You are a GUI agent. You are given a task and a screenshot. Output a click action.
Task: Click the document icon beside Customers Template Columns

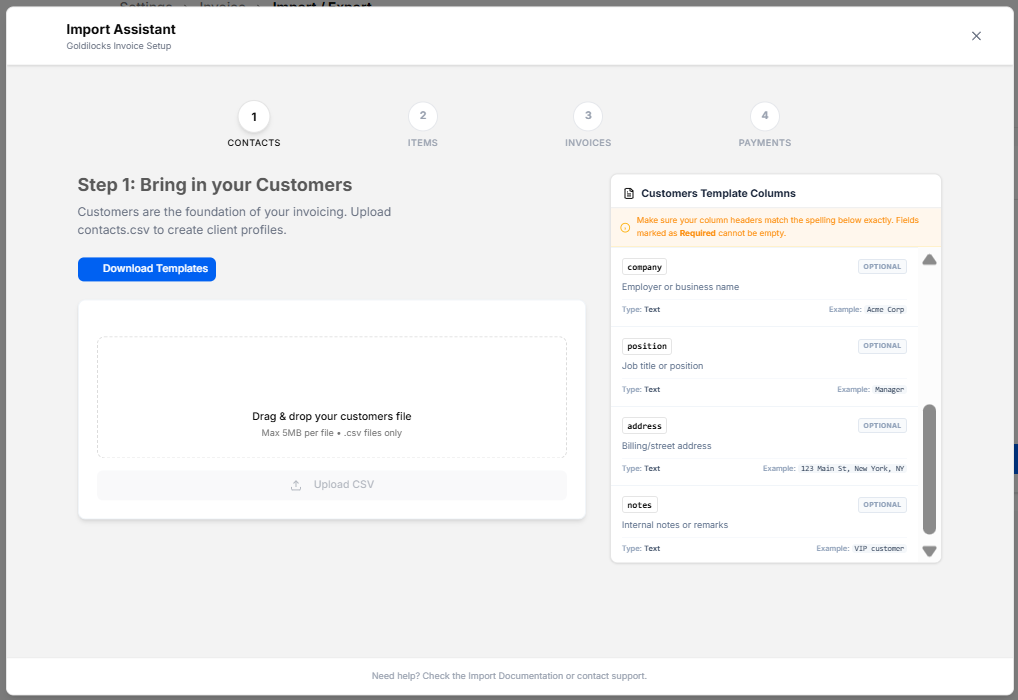pos(628,194)
